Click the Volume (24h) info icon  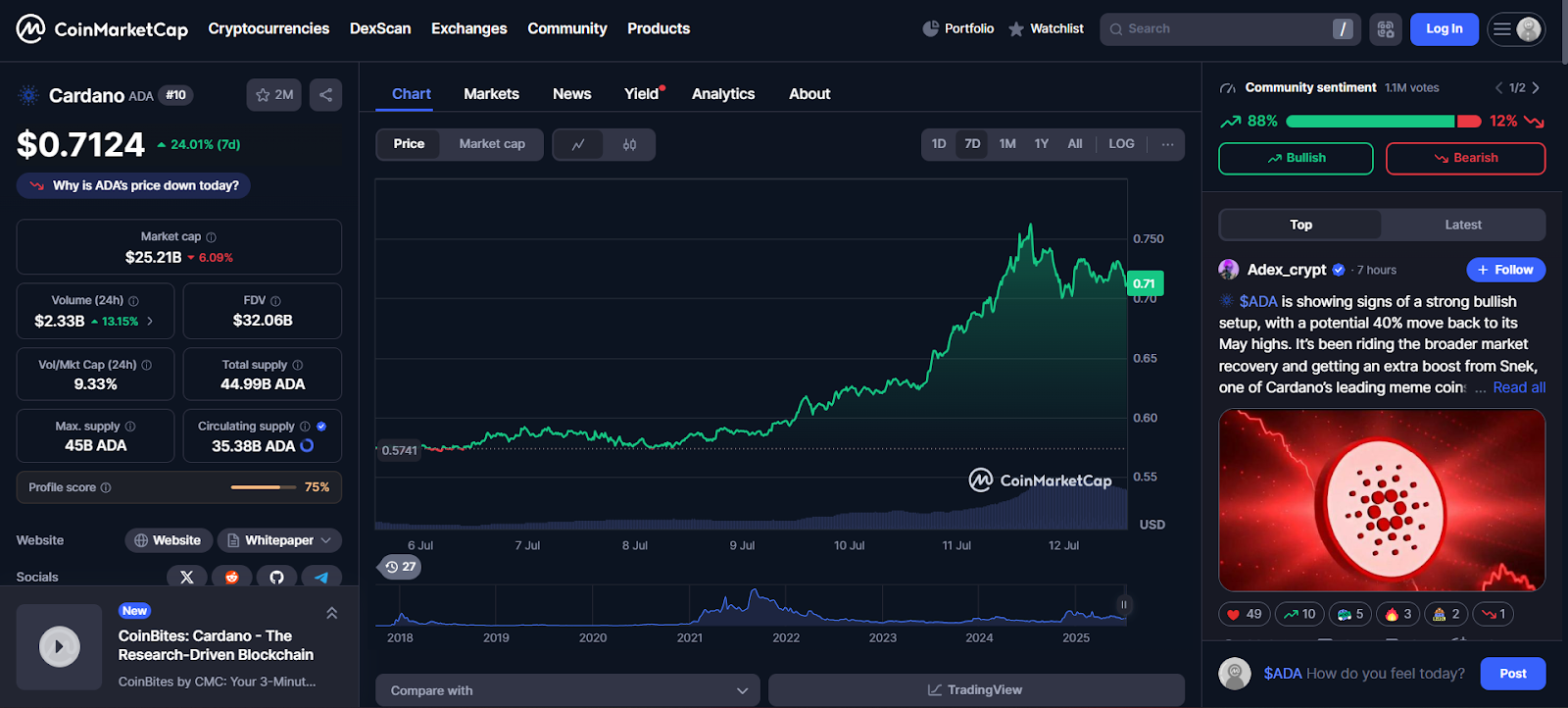tap(134, 301)
